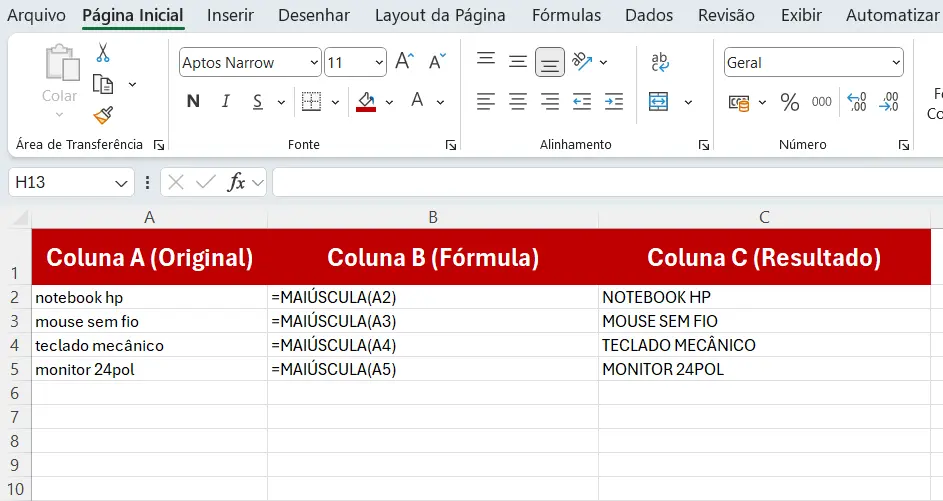Expand the Geral number format dropdown
Screen dimensions: 943x501
click(895, 62)
